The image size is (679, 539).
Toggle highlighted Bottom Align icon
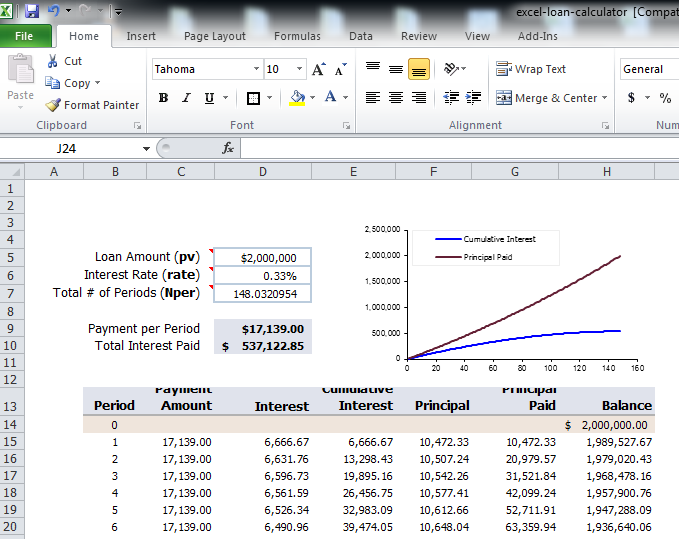tap(419, 69)
